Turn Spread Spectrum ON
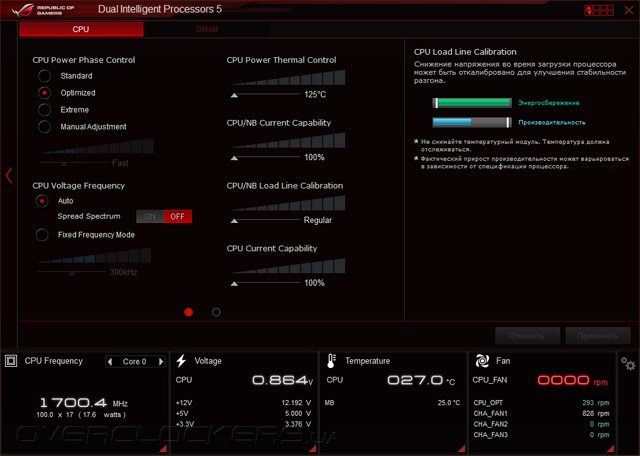 pyautogui.click(x=150, y=216)
